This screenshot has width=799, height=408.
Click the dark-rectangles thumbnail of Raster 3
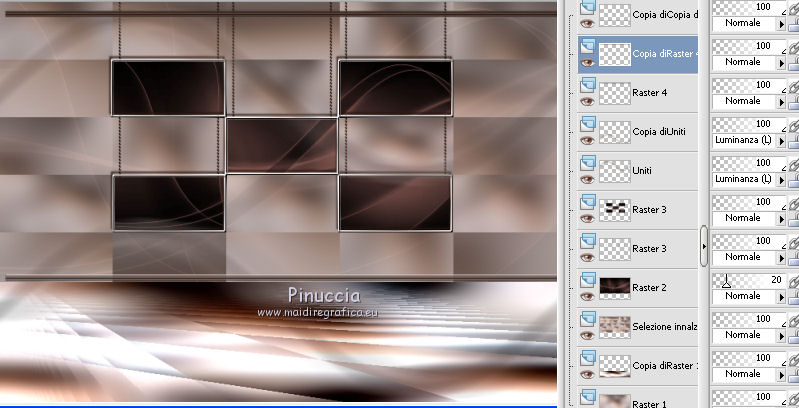click(615, 209)
